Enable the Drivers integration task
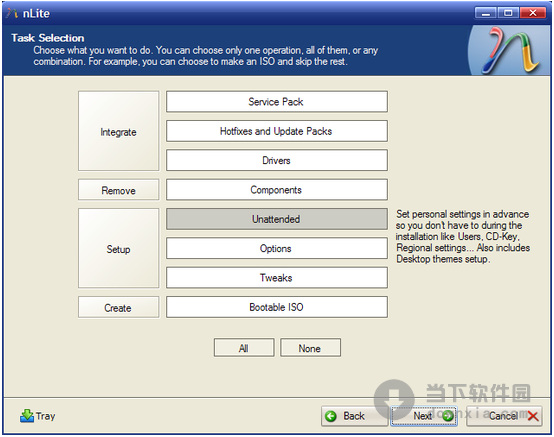Screen dimensions: 554x437 coord(277,160)
